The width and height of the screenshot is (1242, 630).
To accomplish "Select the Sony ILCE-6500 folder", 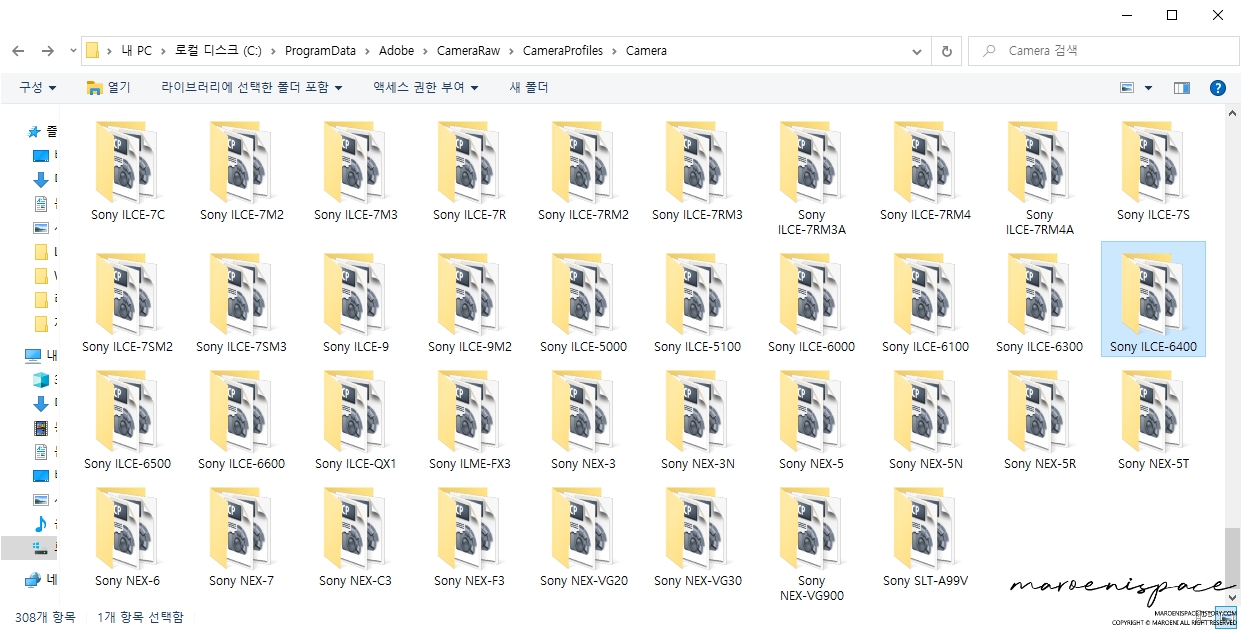I will tap(127, 419).
